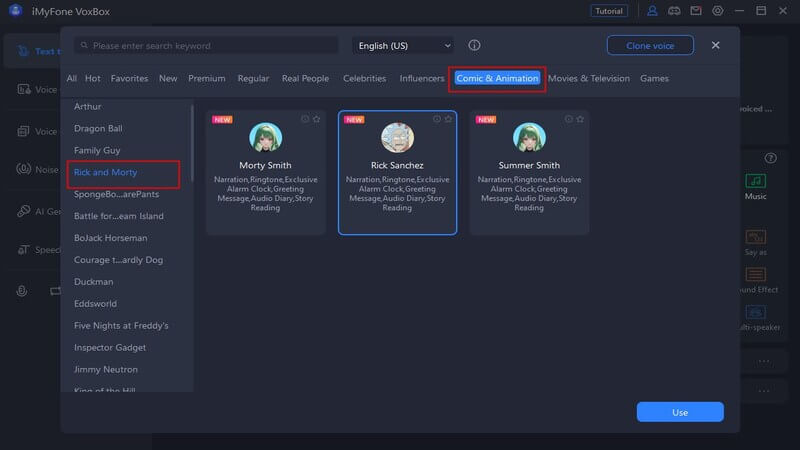Select the Rick Sanchez avatar

pyautogui.click(x=397, y=137)
